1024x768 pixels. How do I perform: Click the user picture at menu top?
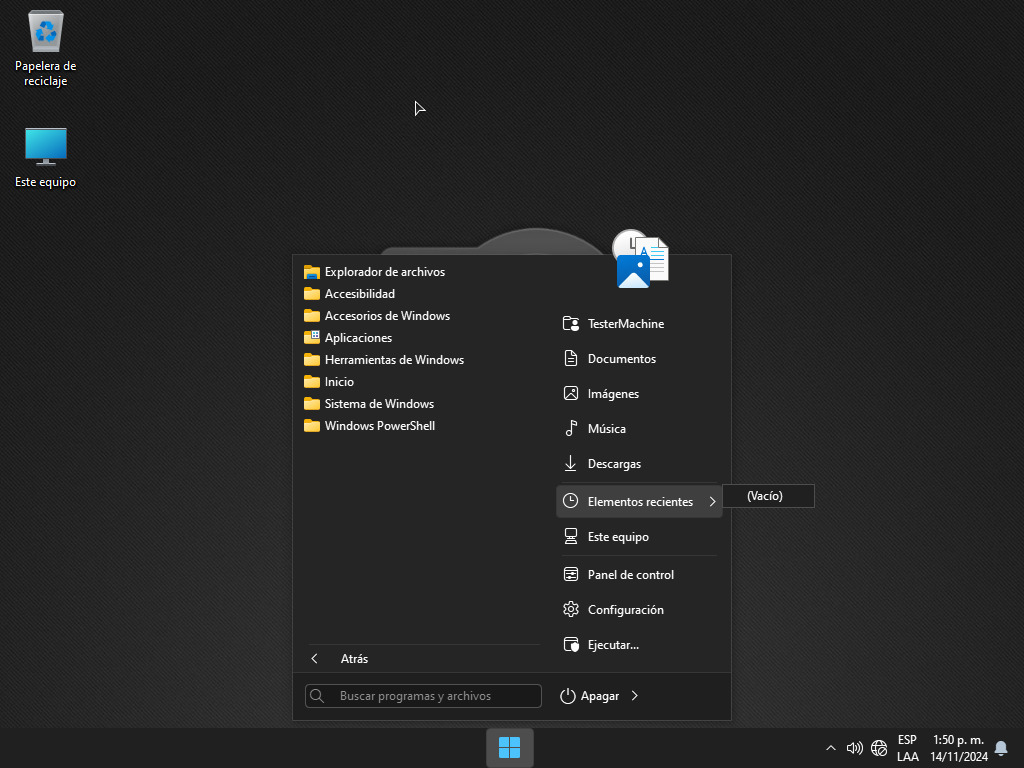coord(641,260)
